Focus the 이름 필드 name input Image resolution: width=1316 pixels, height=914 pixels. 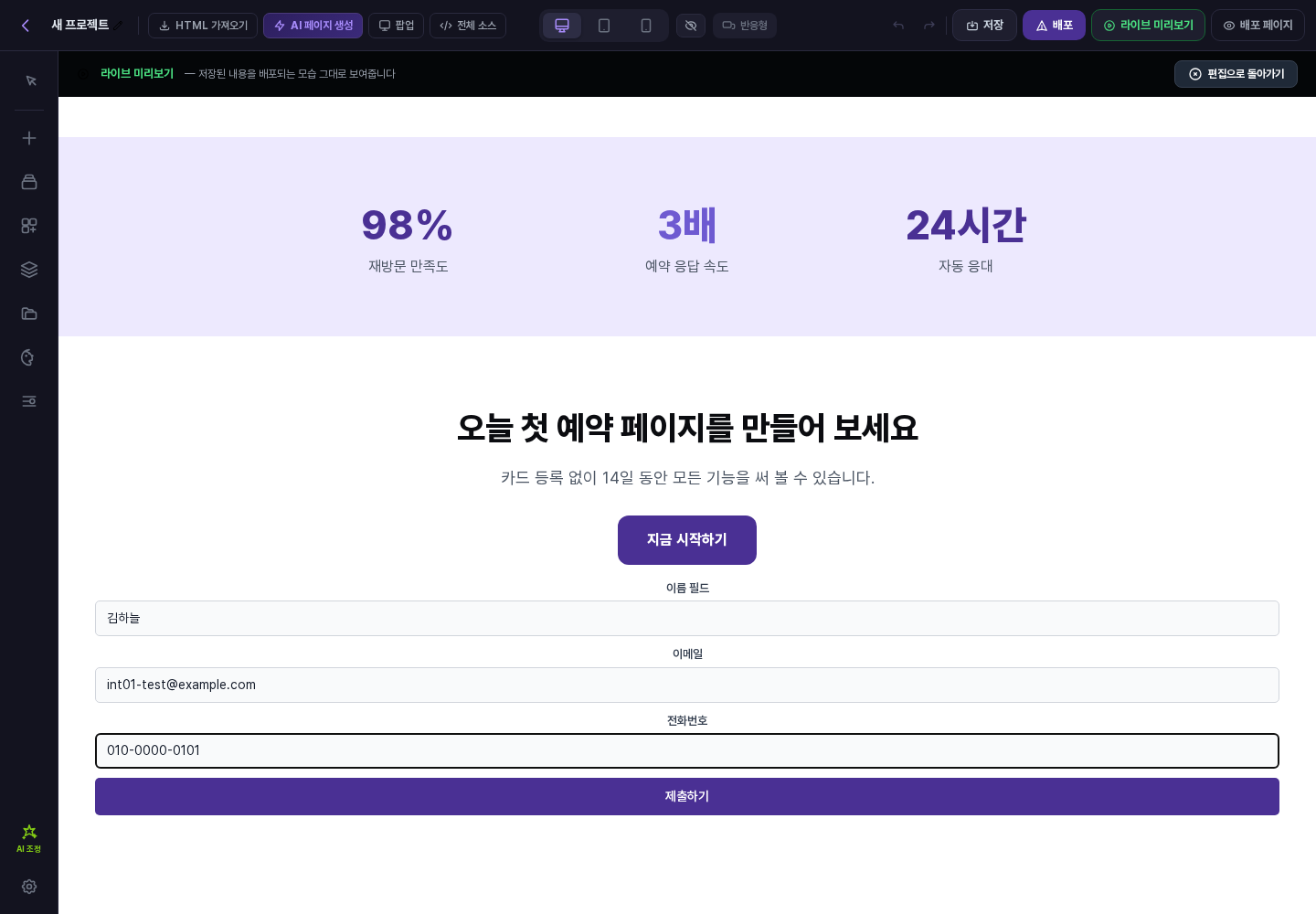(x=687, y=619)
